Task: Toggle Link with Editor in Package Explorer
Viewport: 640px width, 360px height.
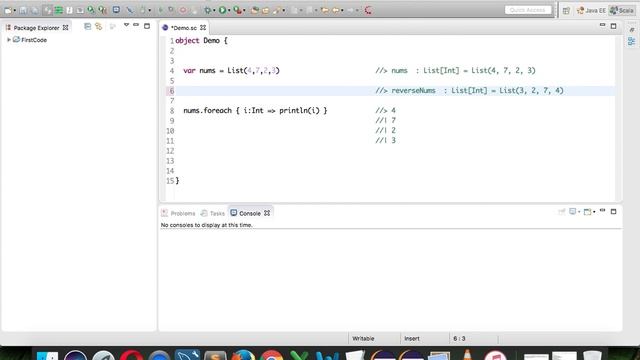Action: pyautogui.click(x=99, y=27)
